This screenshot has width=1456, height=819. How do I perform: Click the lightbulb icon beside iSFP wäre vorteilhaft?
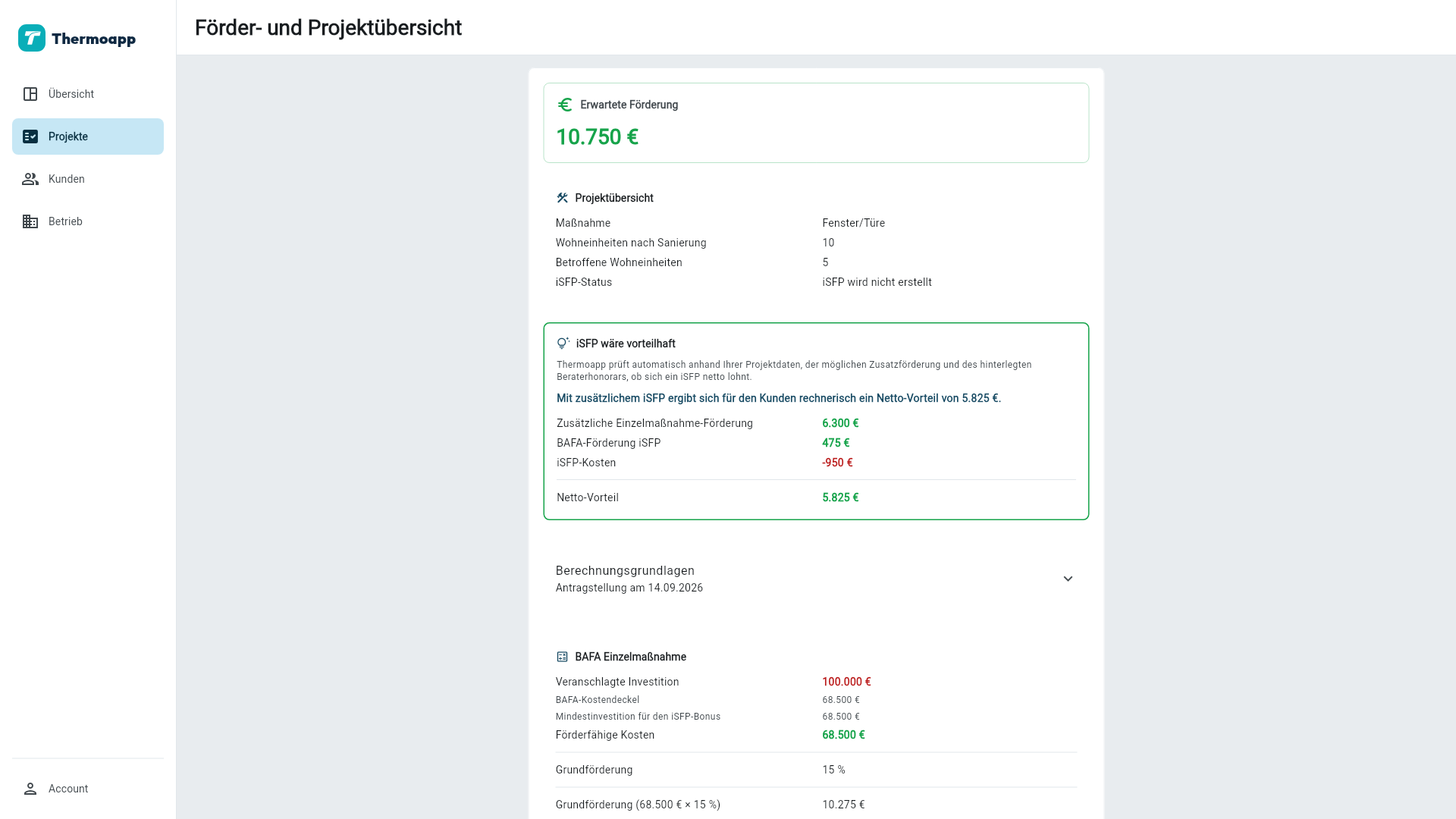click(x=563, y=344)
